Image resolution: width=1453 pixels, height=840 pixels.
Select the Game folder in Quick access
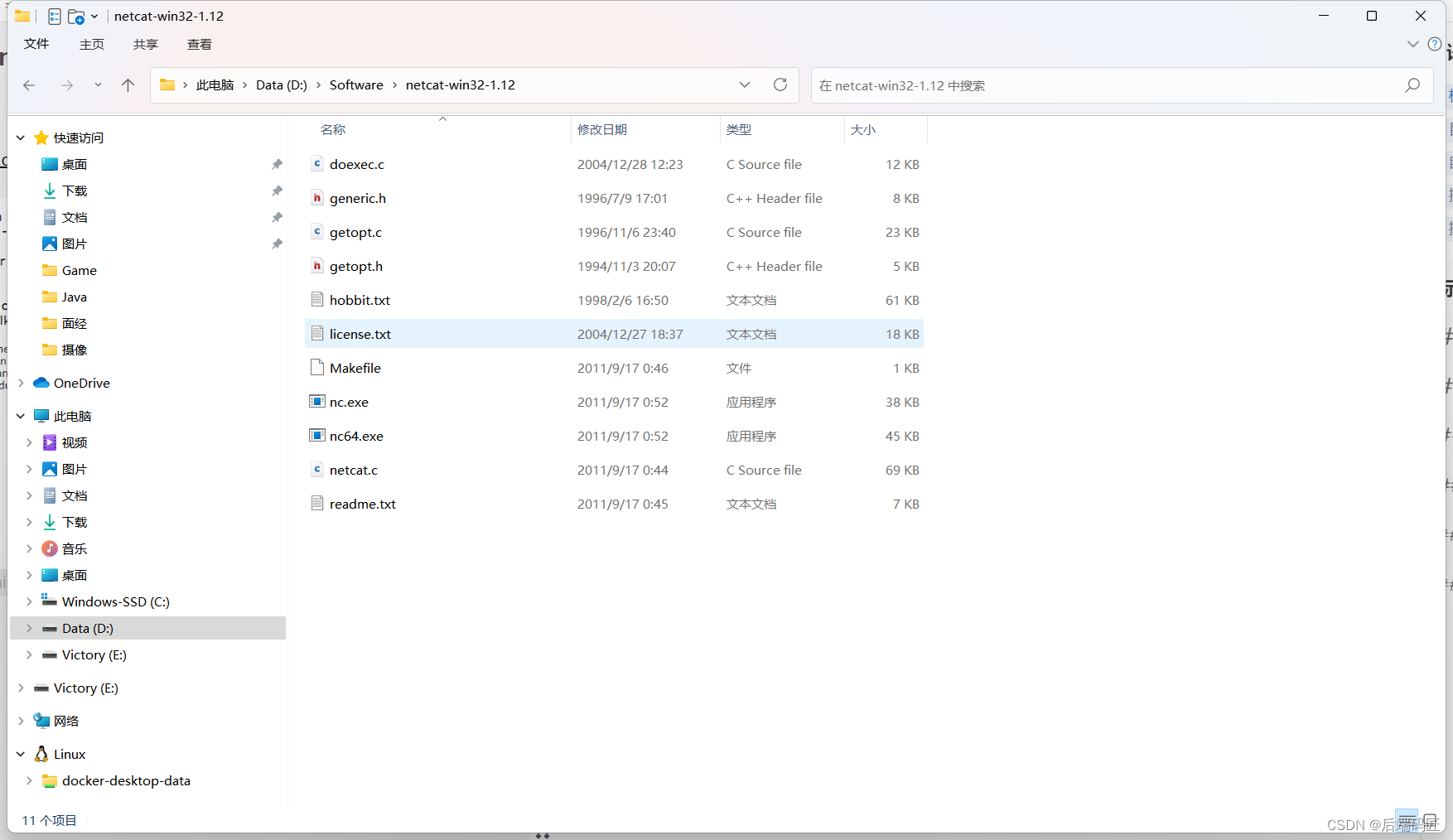[80, 270]
